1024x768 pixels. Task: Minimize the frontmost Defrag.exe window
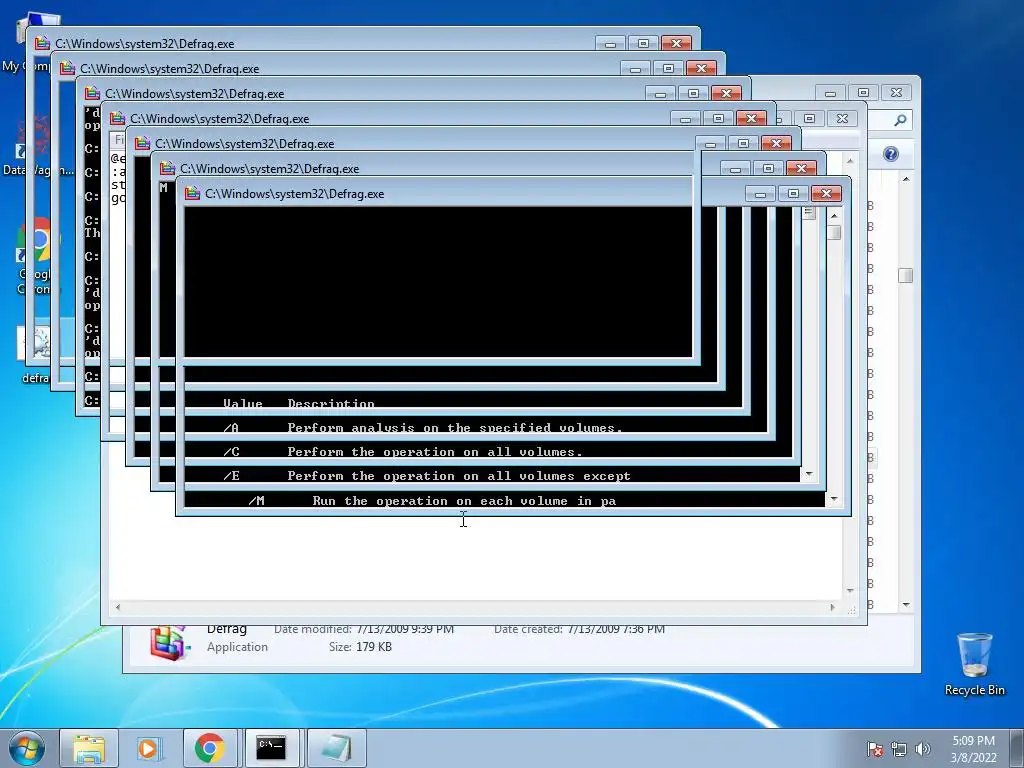click(x=760, y=193)
